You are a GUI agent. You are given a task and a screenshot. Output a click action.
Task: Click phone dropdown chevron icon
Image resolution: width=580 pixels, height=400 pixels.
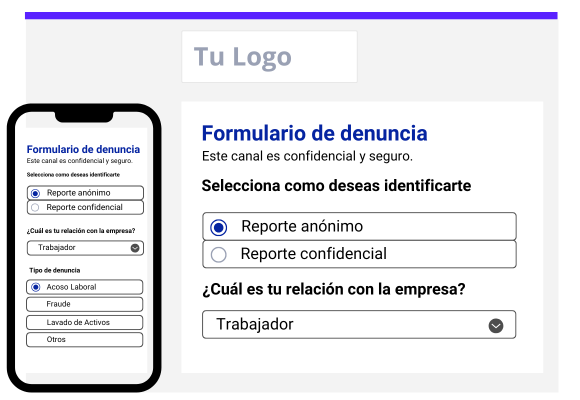(135, 248)
